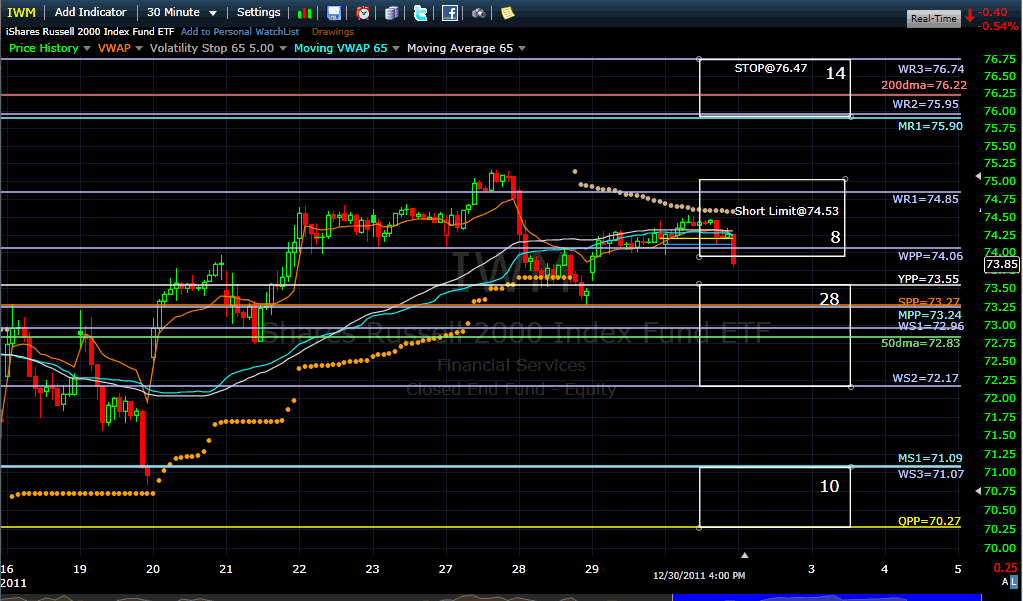Image resolution: width=1023 pixels, height=601 pixels.
Task: Select the STOP@76.47 text annotation
Action: coord(771,68)
